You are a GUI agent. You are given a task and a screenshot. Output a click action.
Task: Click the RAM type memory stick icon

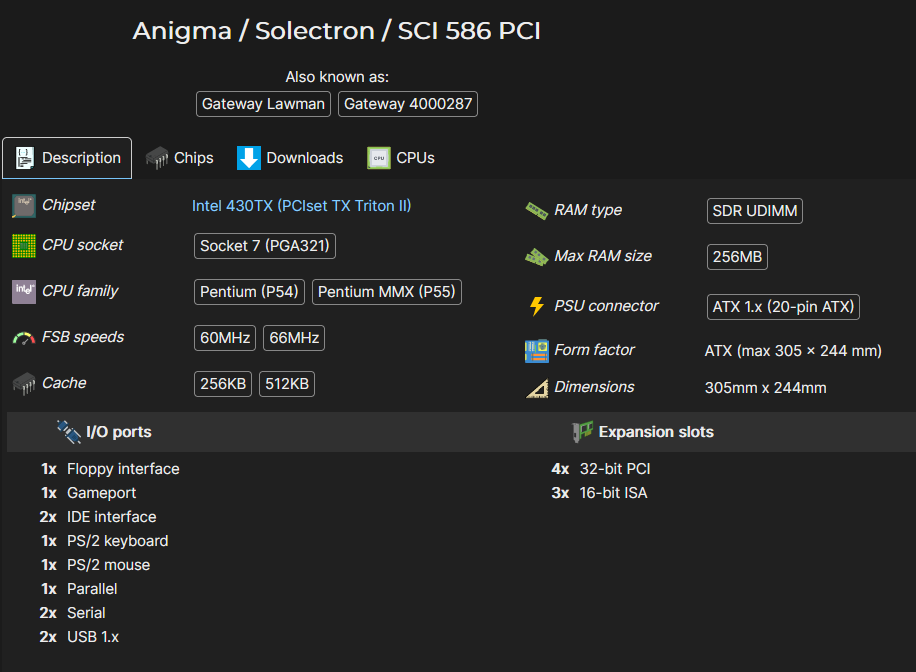tap(535, 210)
